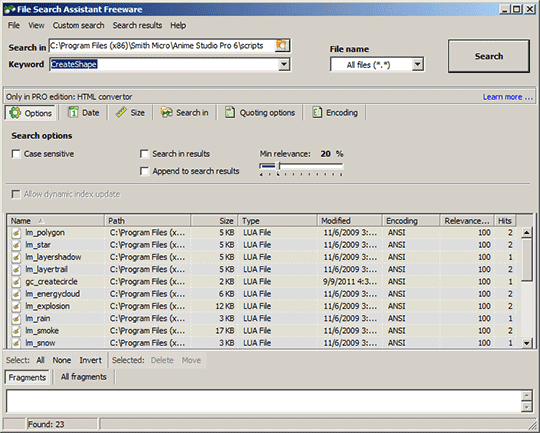
Task: Sort results by Encoding column header
Action: [411, 221]
